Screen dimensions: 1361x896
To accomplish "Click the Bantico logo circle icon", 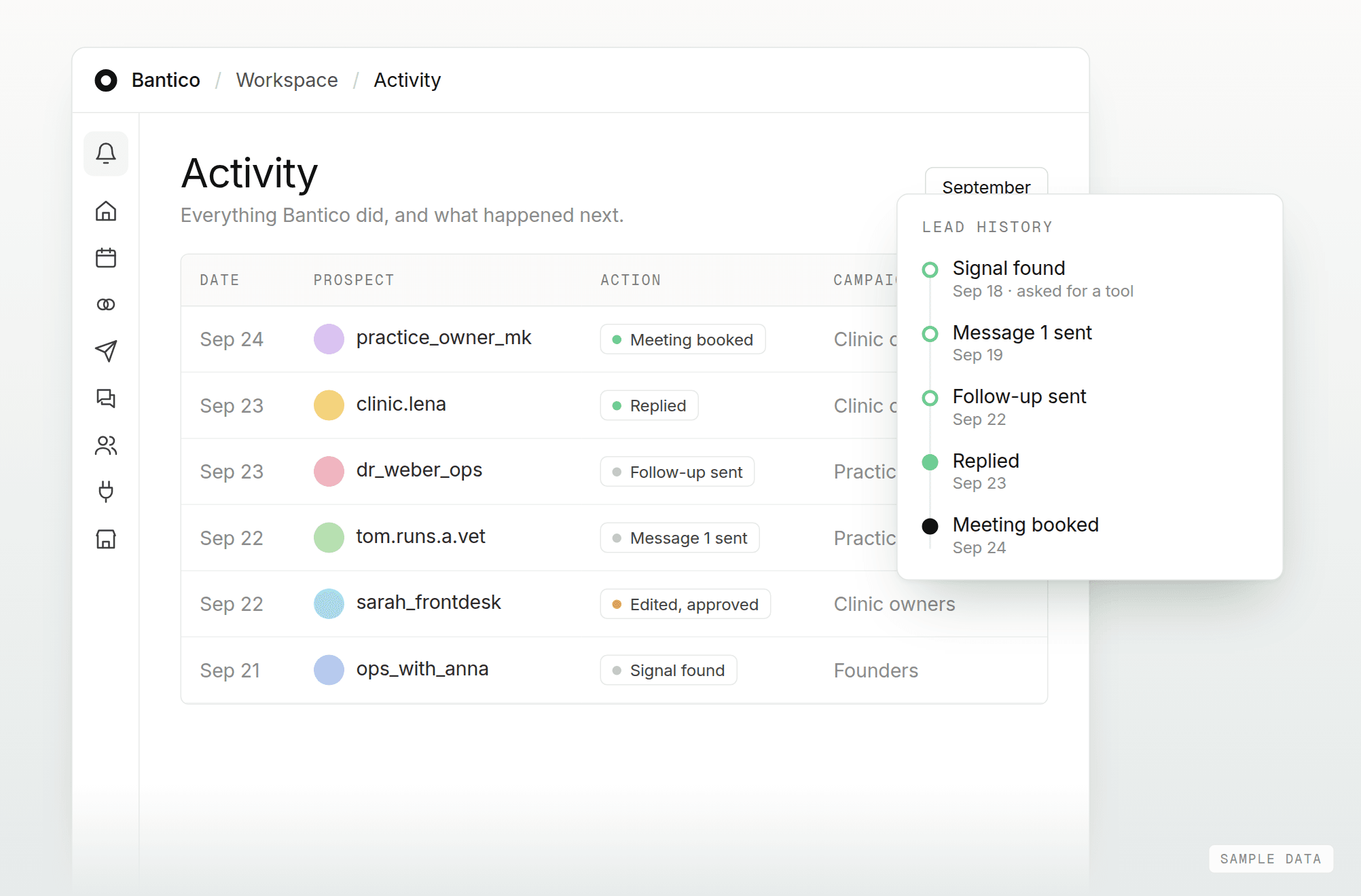I will click(x=106, y=80).
